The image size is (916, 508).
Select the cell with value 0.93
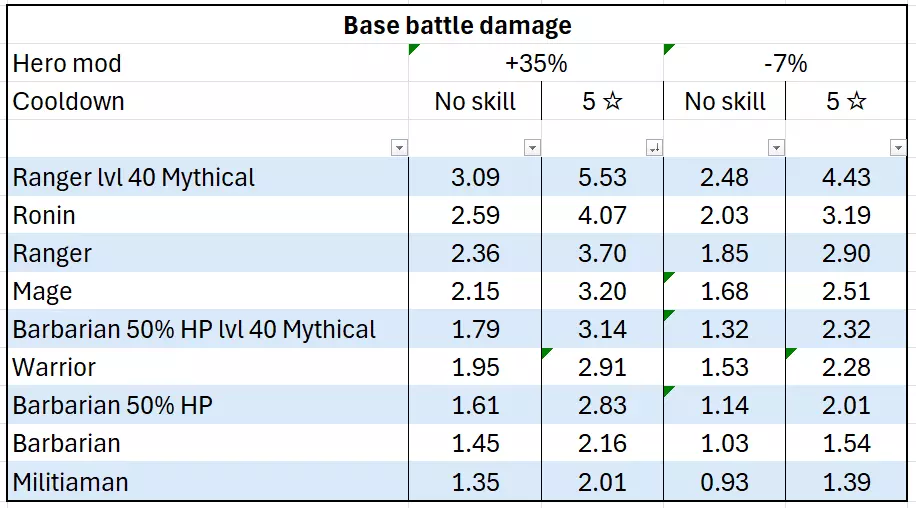(725, 482)
